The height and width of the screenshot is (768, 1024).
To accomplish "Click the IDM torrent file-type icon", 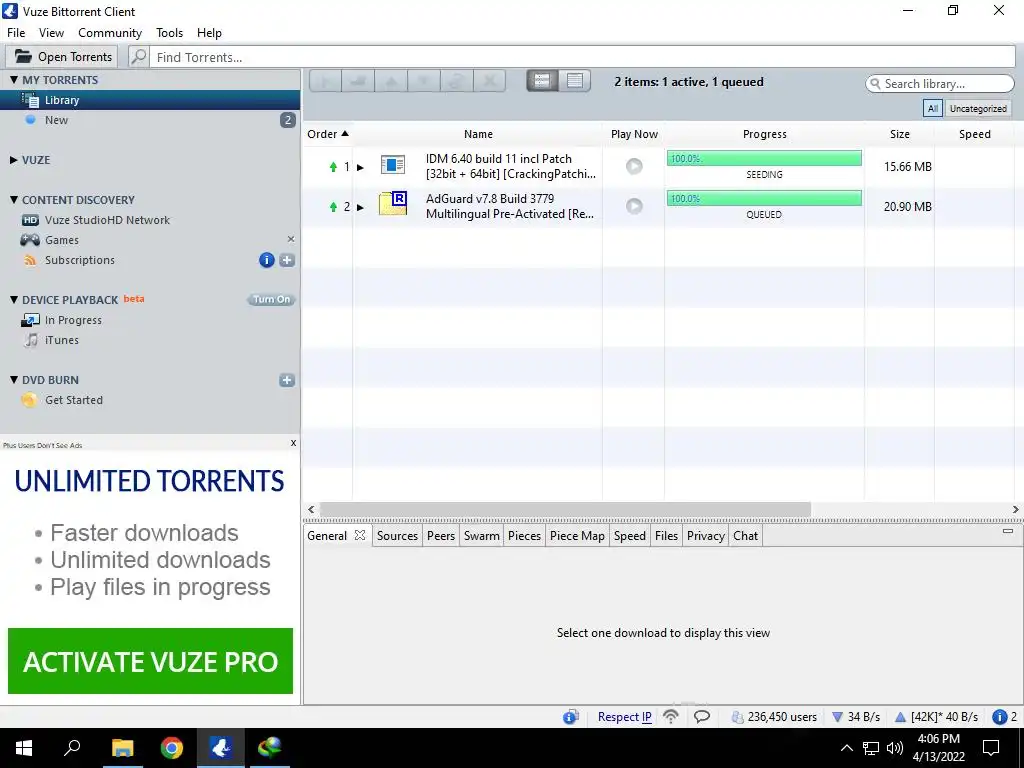I will tap(392, 165).
